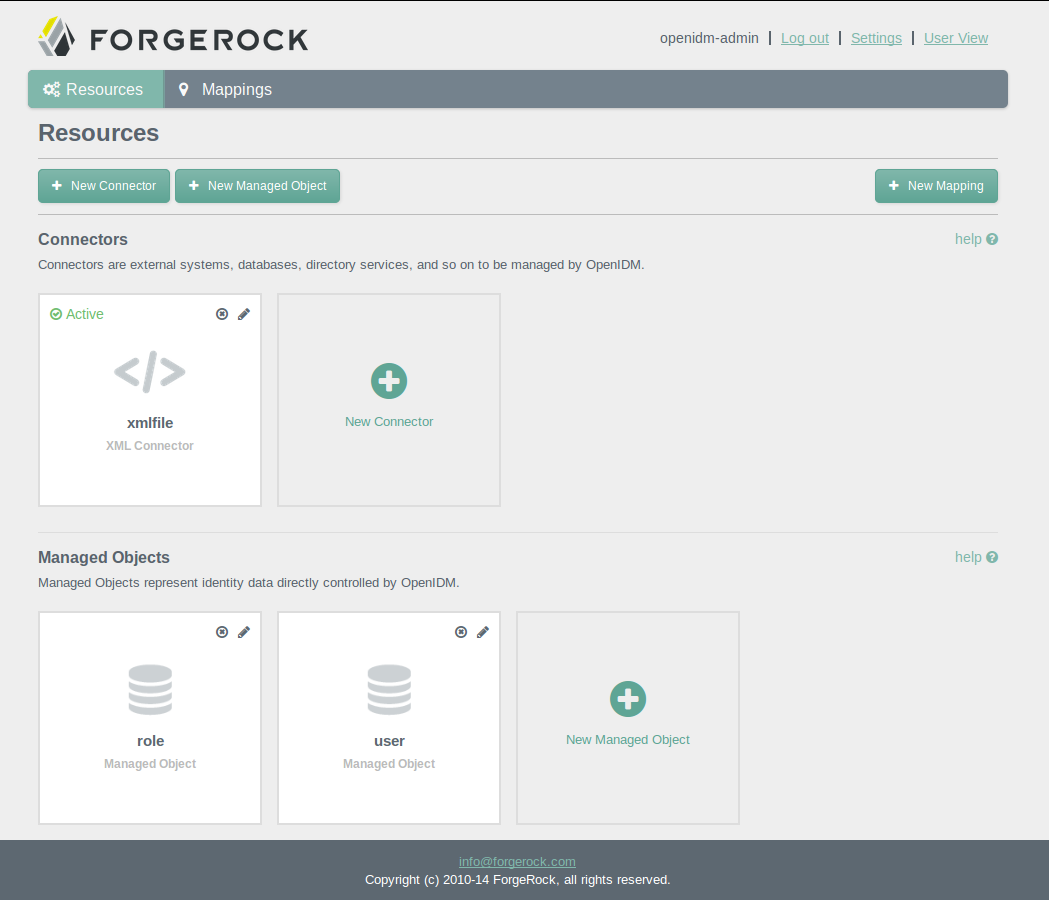Click the Resources page heading
Image resolution: width=1049 pixels, height=900 pixels.
pos(98,132)
